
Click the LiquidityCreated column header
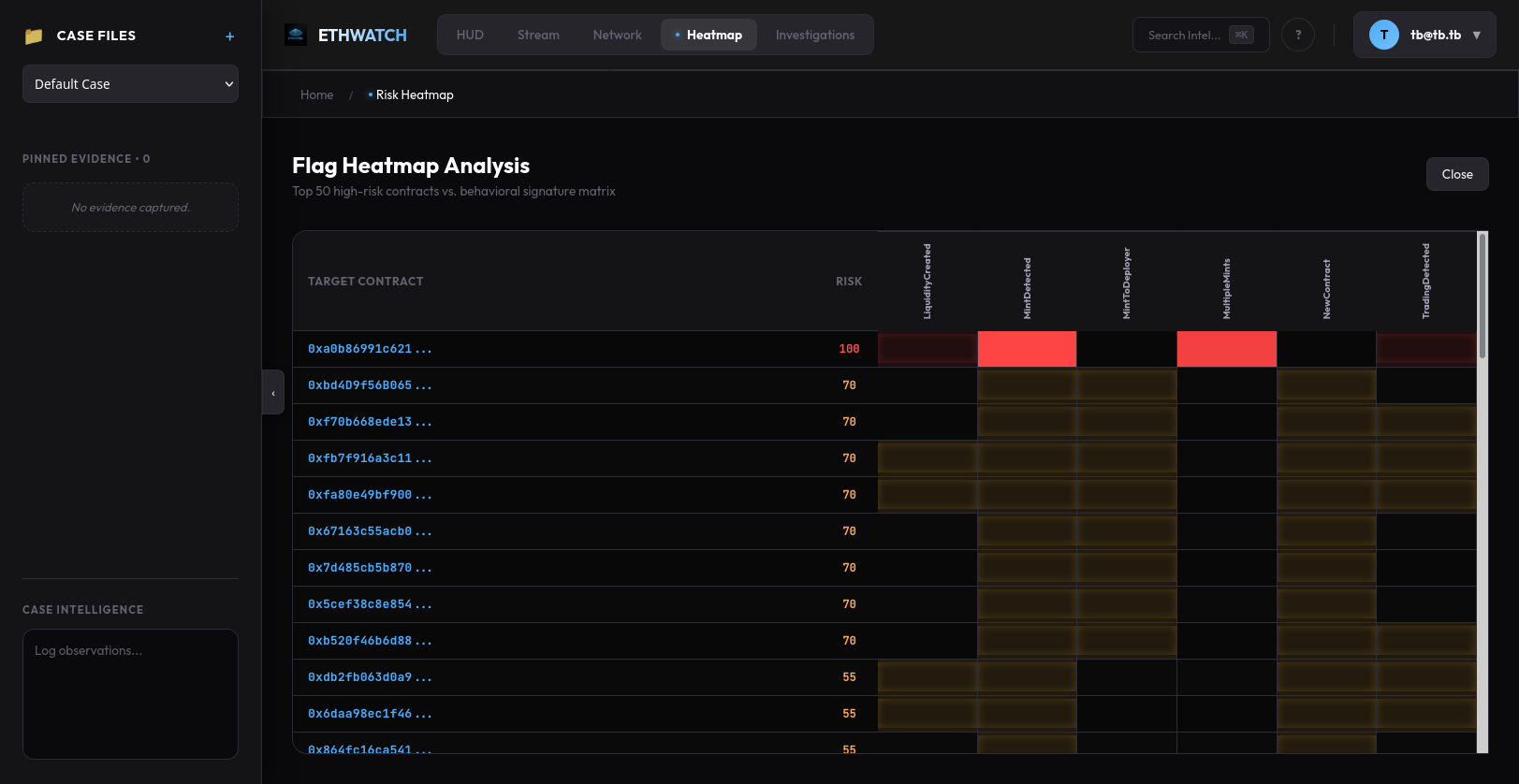927,282
